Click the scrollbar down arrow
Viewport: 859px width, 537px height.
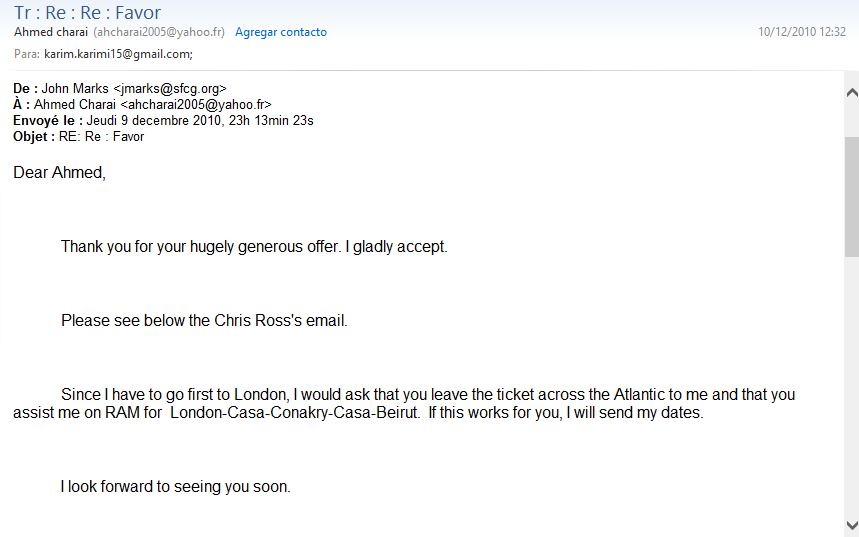click(851, 525)
